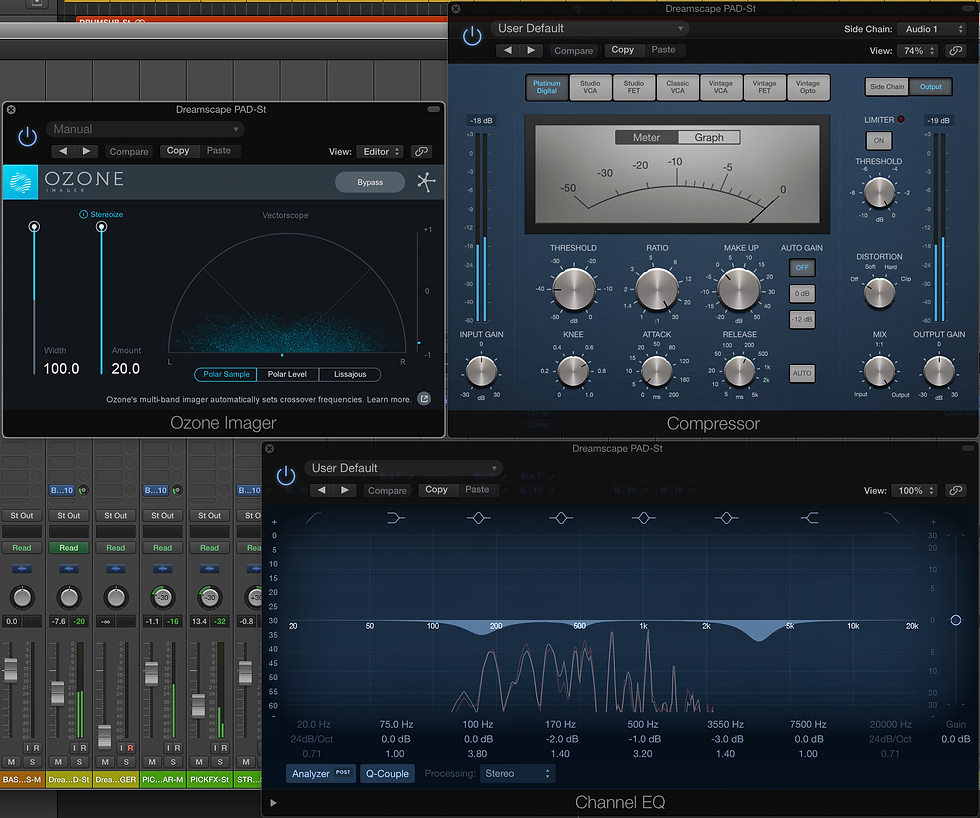Toggle the Ozone Imager plug-in power button

(28, 137)
